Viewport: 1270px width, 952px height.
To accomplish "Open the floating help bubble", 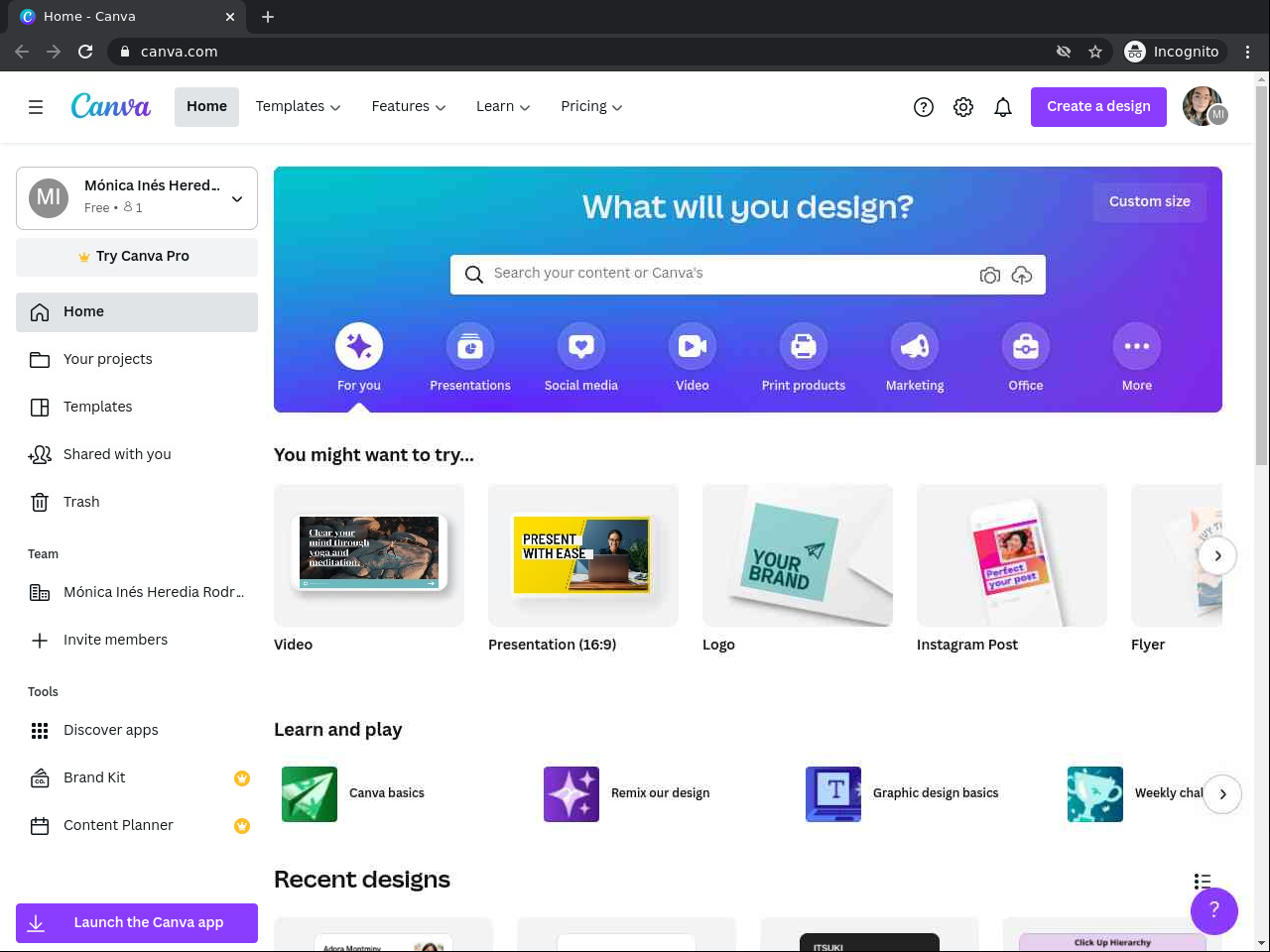I will click(1214, 910).
